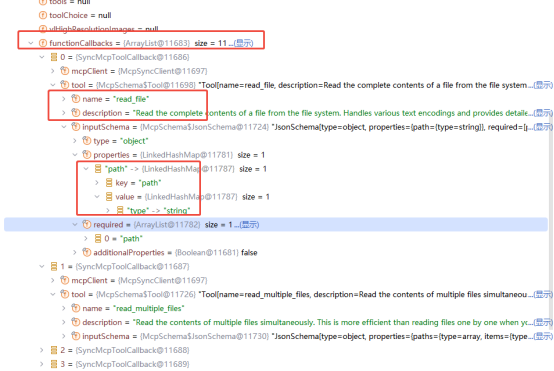Click field icon of required list
The height and width of the screenshot is (371, 554).
(87, 224)
